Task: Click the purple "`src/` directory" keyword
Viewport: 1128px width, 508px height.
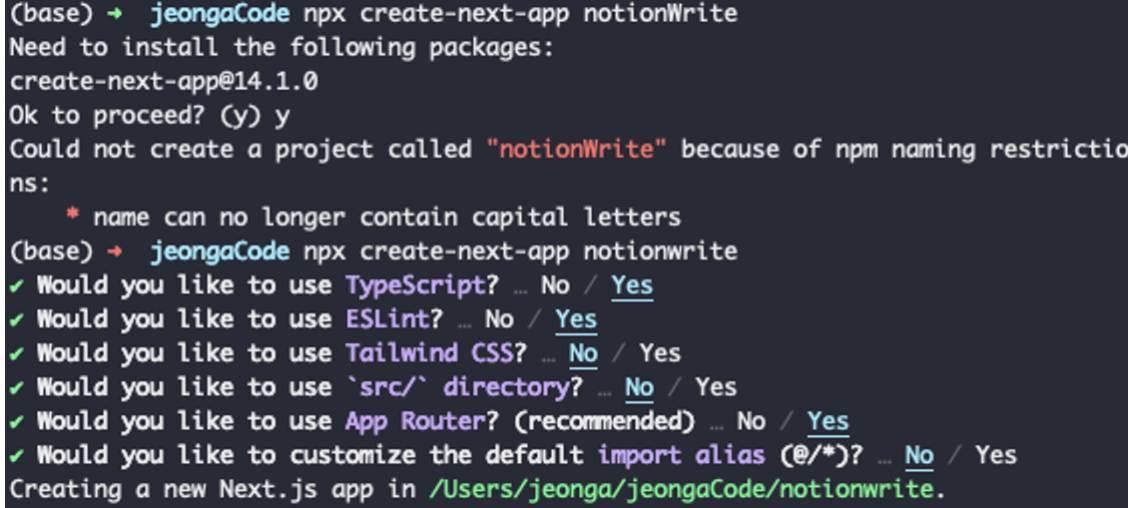Action: click(458, 387)
